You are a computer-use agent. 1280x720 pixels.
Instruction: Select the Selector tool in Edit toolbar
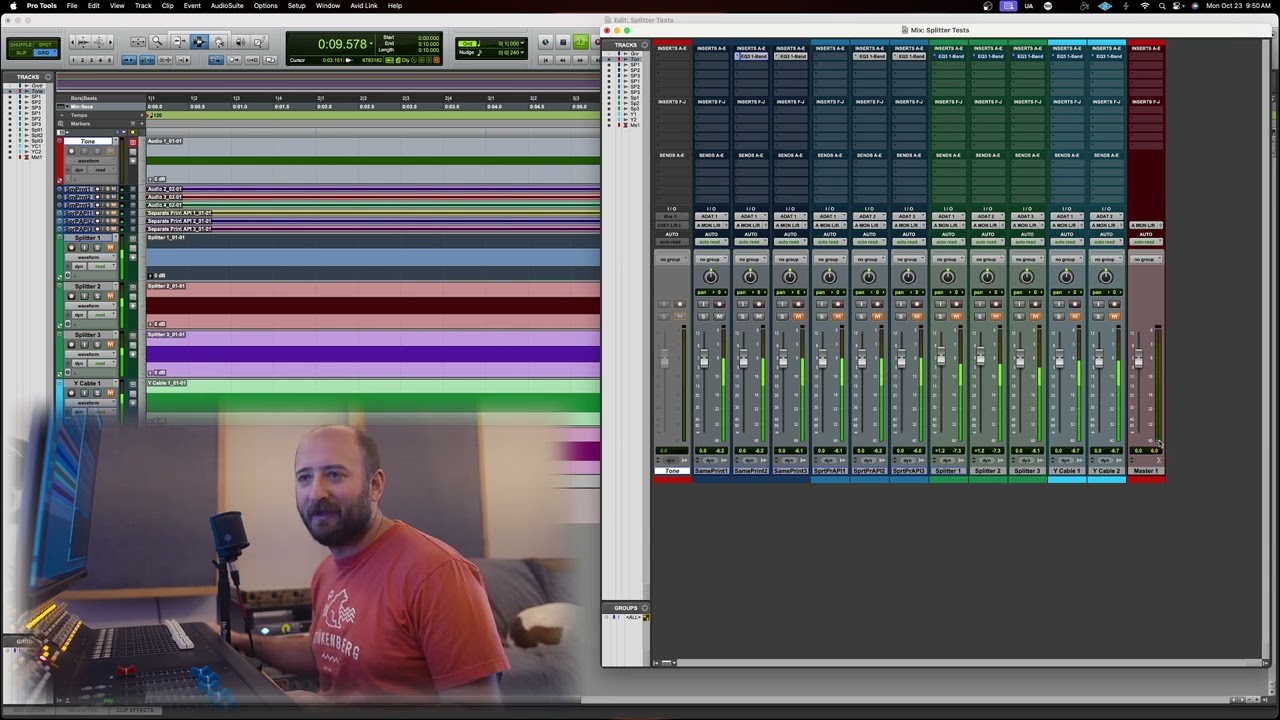tap(198, 41)
